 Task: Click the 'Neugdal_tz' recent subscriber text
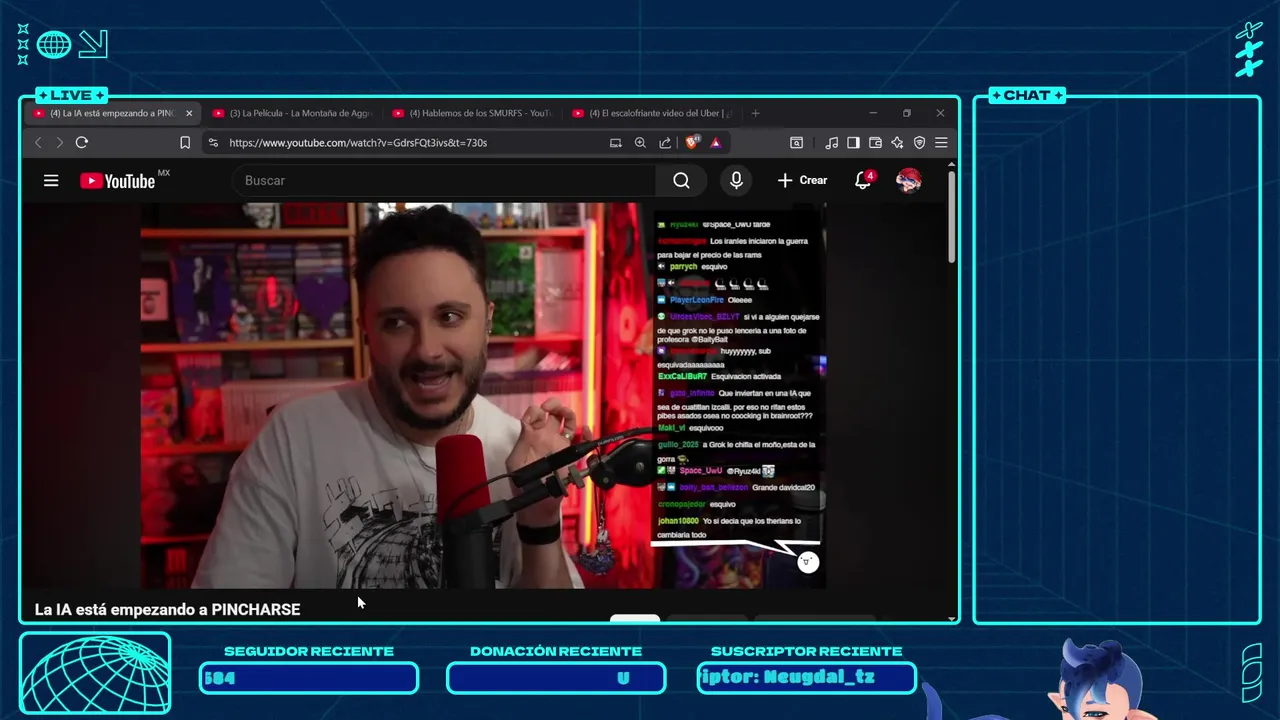[819, 678]
